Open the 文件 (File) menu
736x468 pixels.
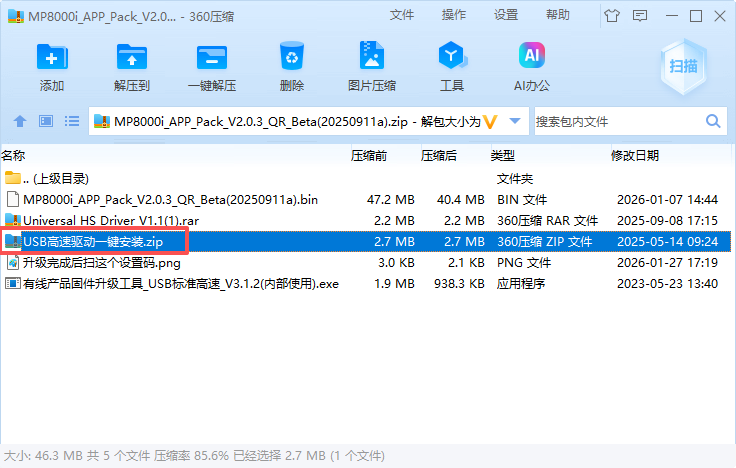pos(402,15)
